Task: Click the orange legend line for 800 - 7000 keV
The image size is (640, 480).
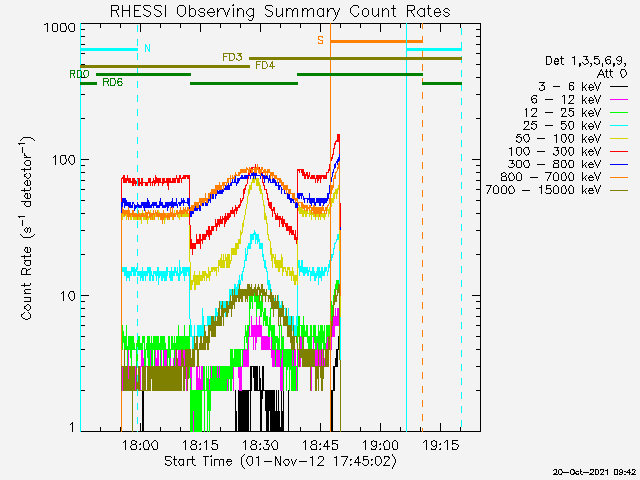Action: point(619,178)
